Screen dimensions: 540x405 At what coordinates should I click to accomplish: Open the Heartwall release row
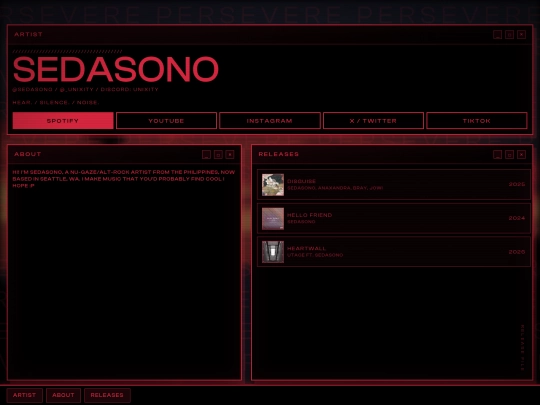click(x=394, y=252)
